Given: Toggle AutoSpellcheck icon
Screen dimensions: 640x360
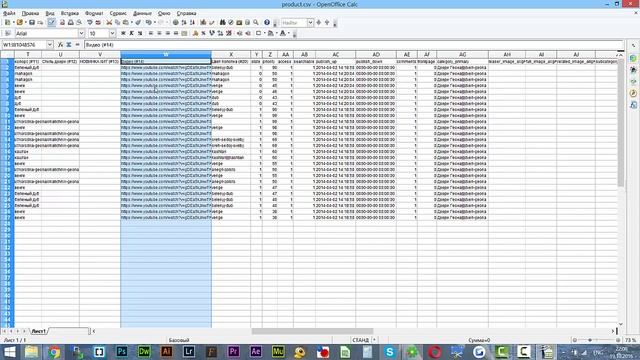Looking at the screenshot, I should [x=98, y=22].
